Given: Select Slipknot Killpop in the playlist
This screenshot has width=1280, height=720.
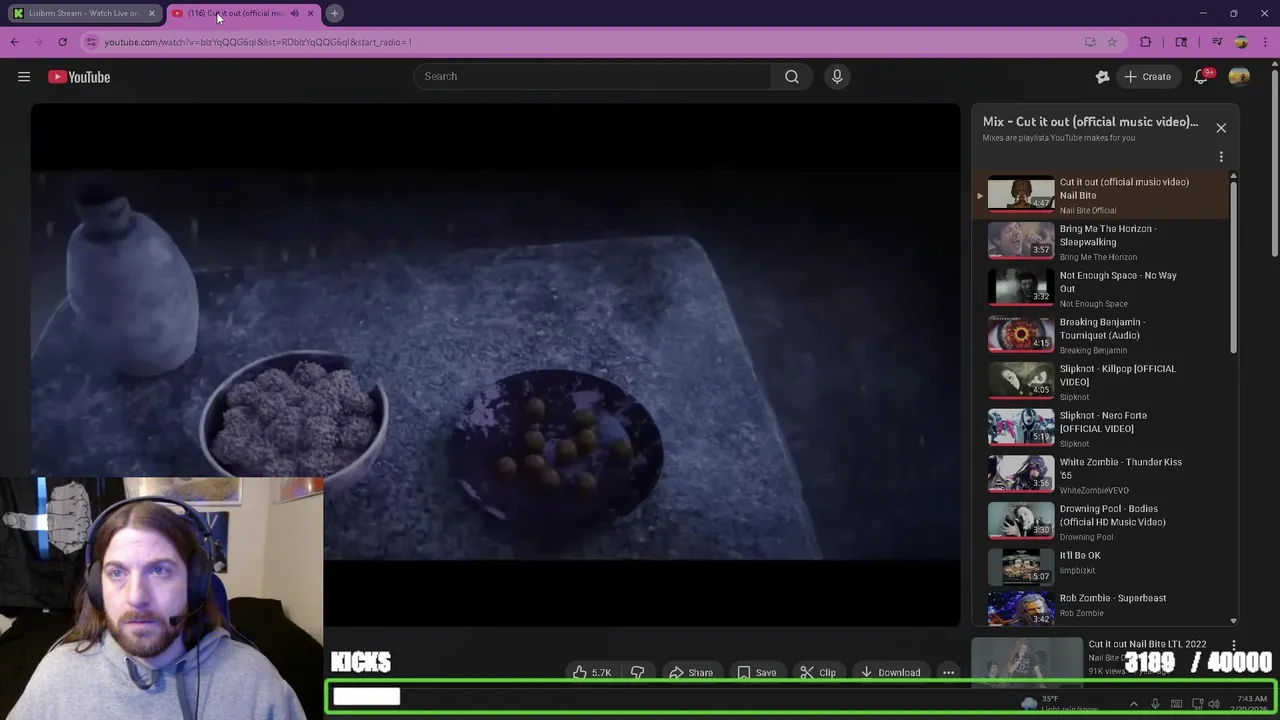Looking at the screenshot, I should coord(1100,381).
